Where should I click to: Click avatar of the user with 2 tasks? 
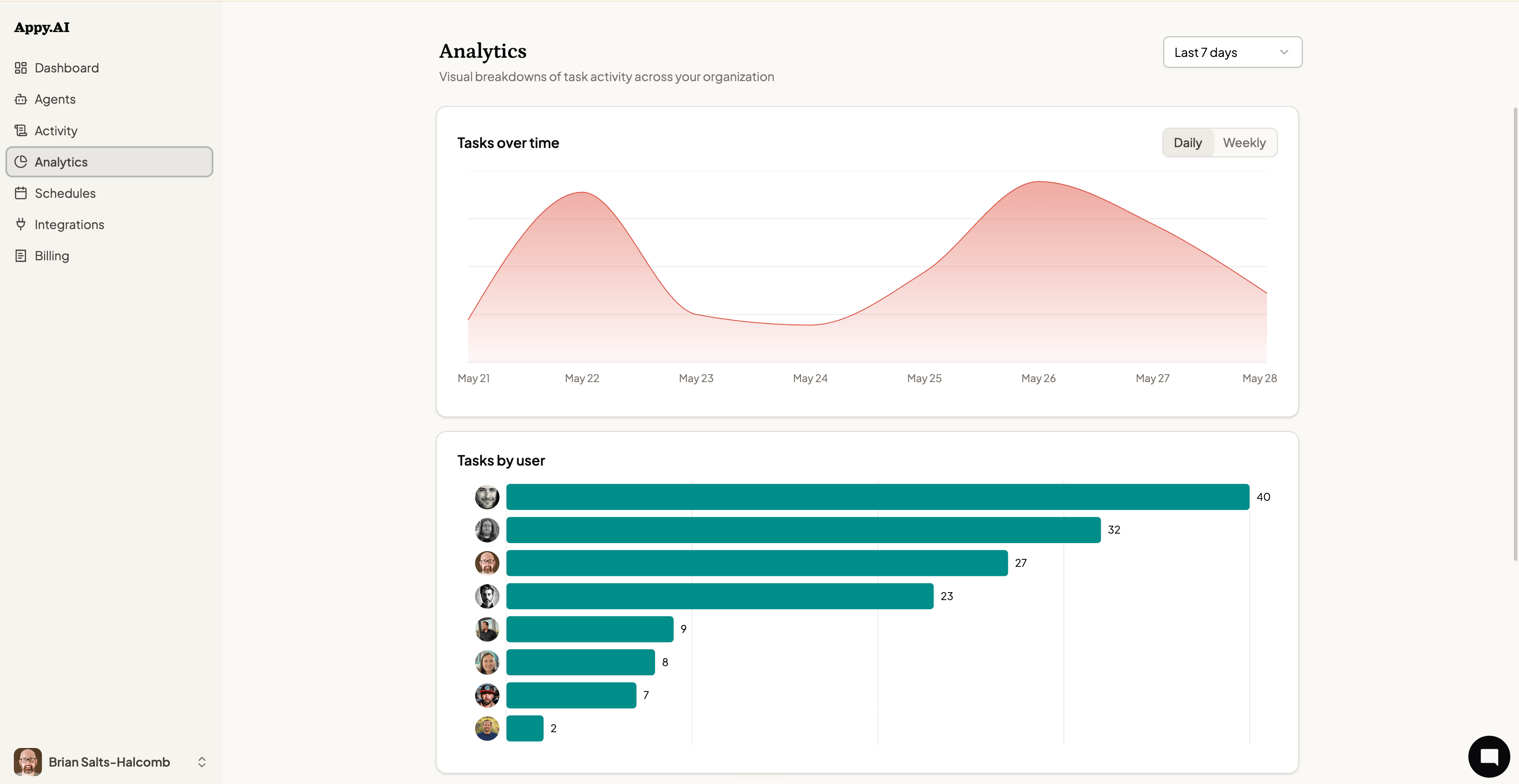click(487, 728)
